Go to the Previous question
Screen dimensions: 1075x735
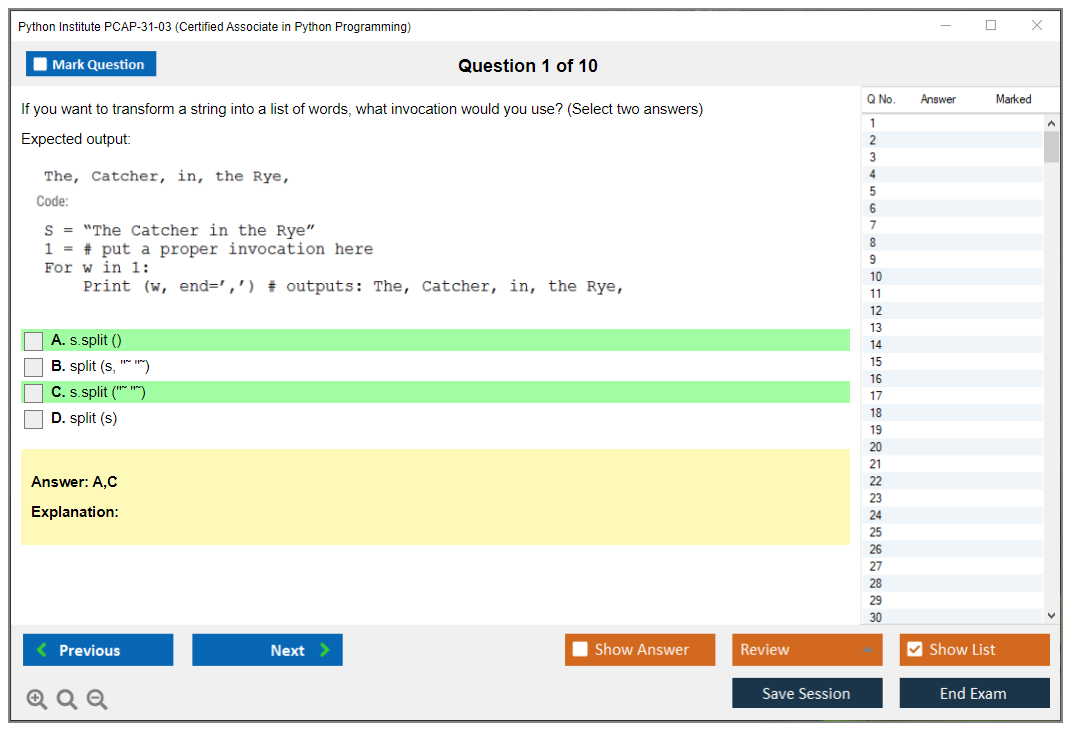point(98,650)
